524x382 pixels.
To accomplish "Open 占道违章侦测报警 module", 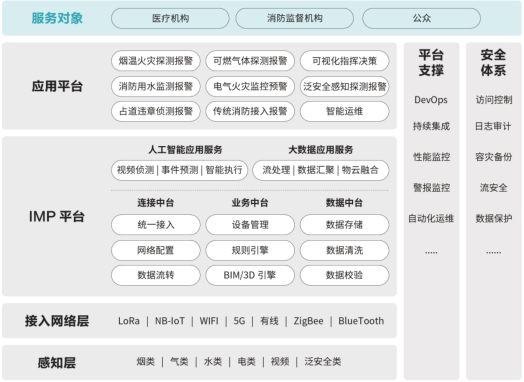I will pyautogui.click(x=156, y=111).
